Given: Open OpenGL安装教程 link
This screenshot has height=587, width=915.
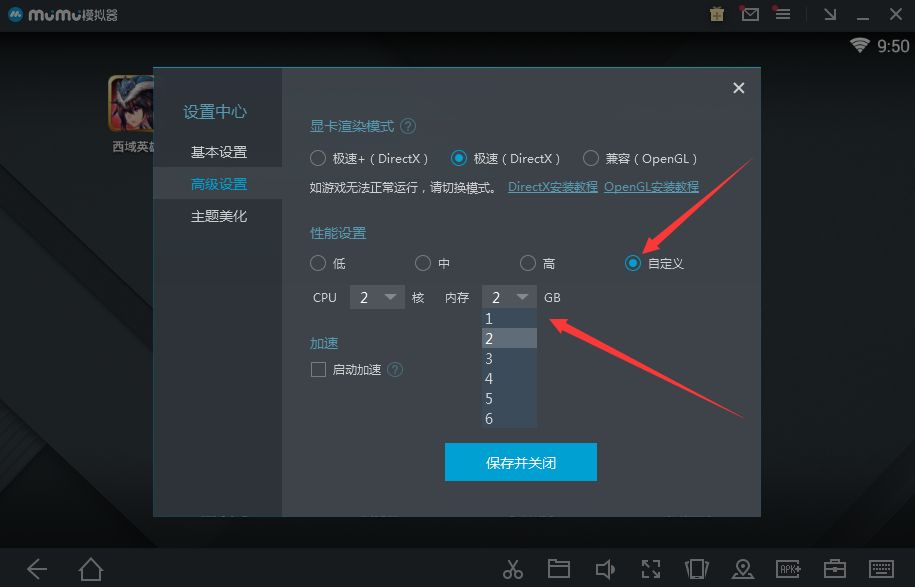Looking at the screenshot, I should click(x=651, y=187).
